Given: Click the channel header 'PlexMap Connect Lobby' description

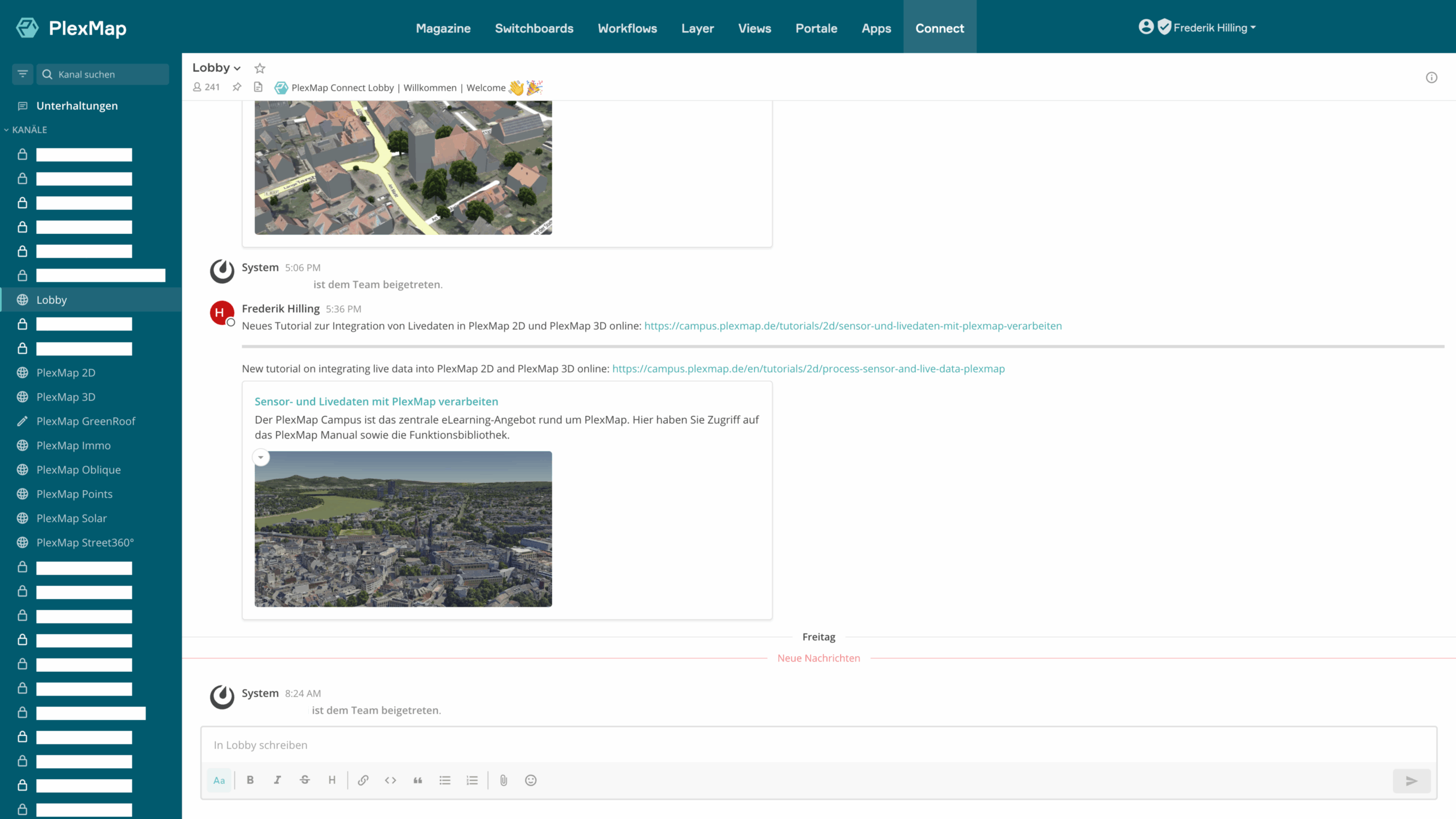Looking at the screenshot, I should pyautogui.click(x=408, y=88).
